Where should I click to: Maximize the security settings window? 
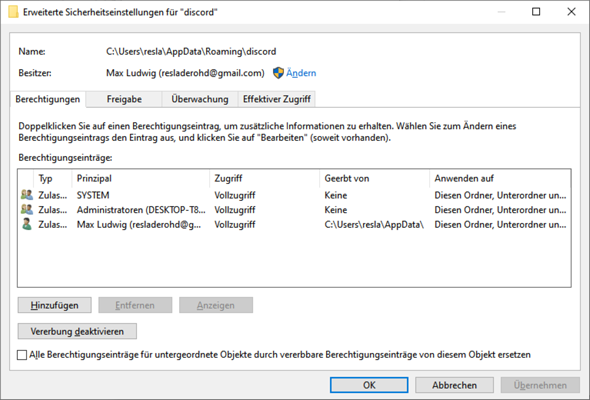[x=536, y=12]
